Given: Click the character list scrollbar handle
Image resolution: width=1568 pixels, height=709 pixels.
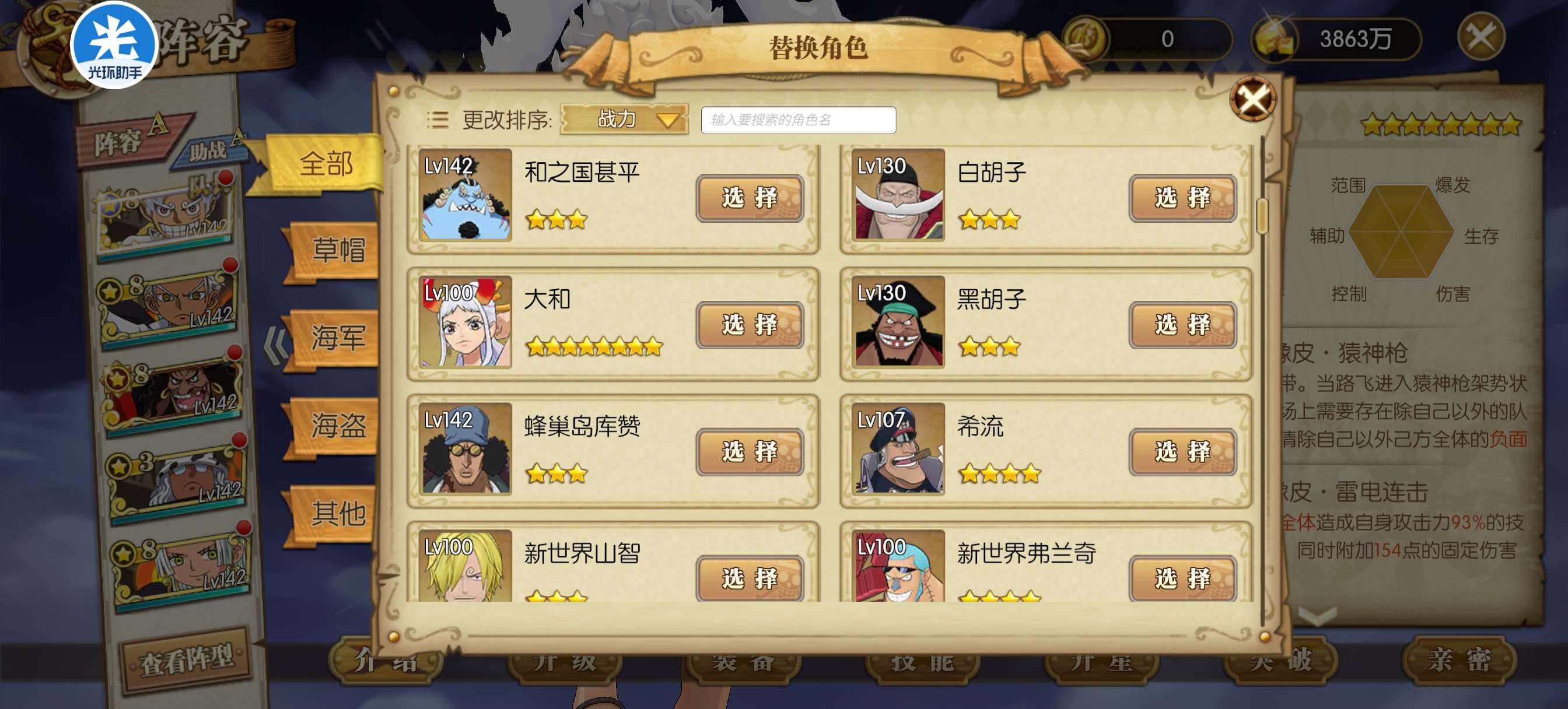Looking at the screenshot, I should point(1262,215).
